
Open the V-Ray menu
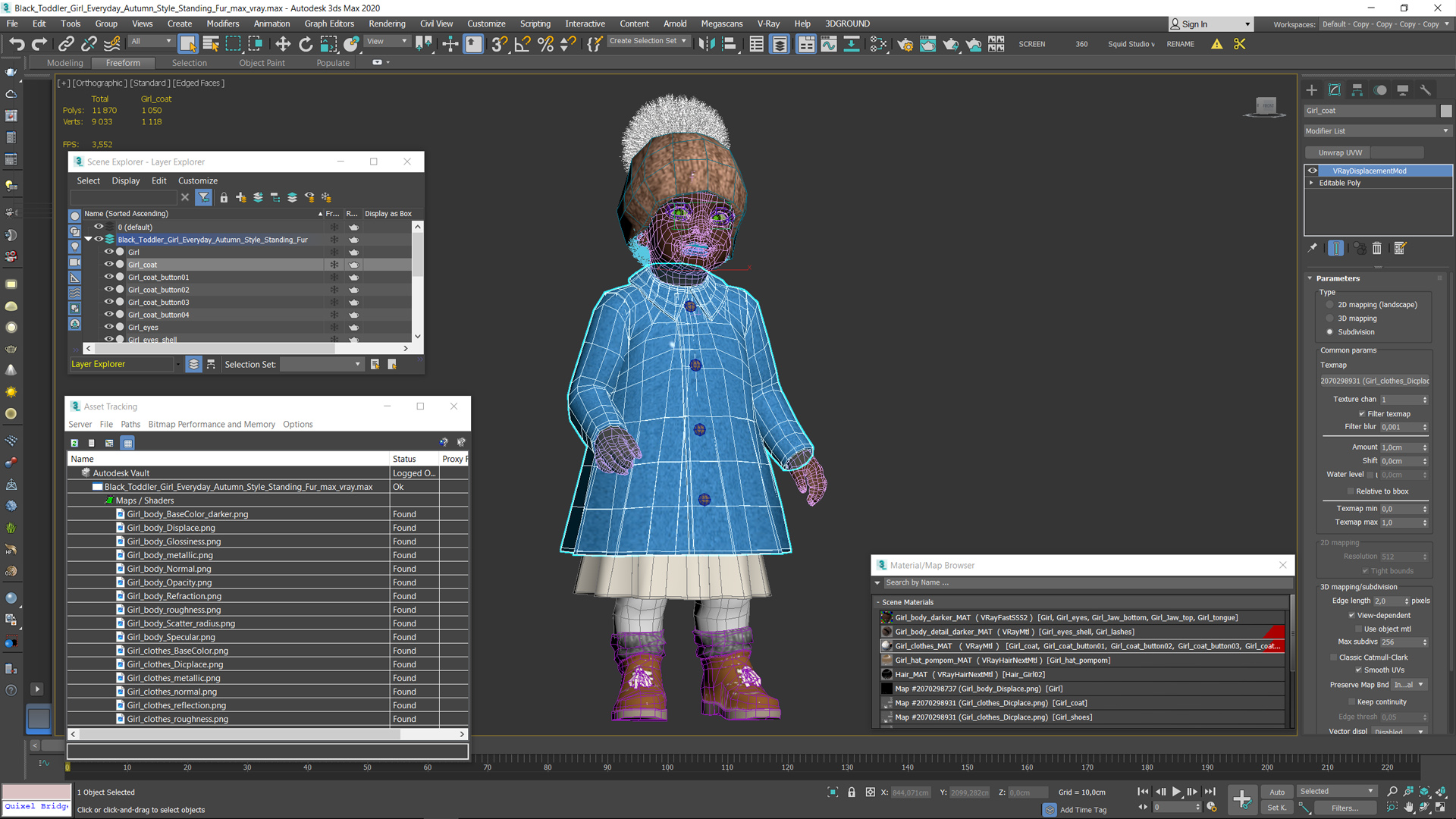pyautogui.click(x=767, y=24)
